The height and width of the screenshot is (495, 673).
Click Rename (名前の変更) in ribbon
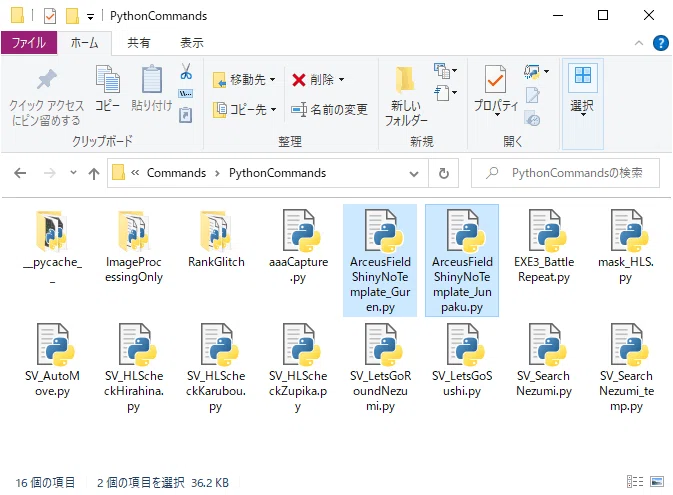[329, 109]
